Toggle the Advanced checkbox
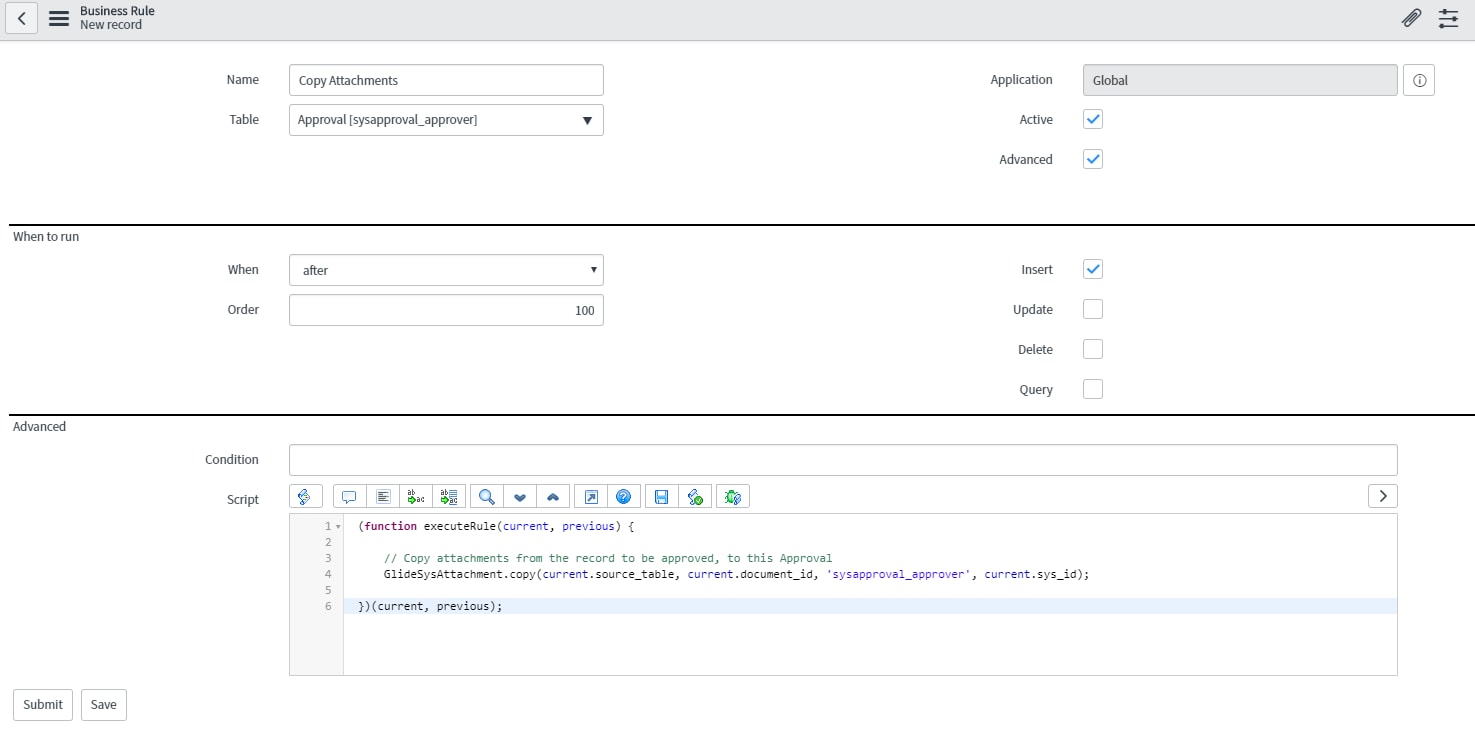The height and width of the screenshot is (731, 1475). (1093, 159)
